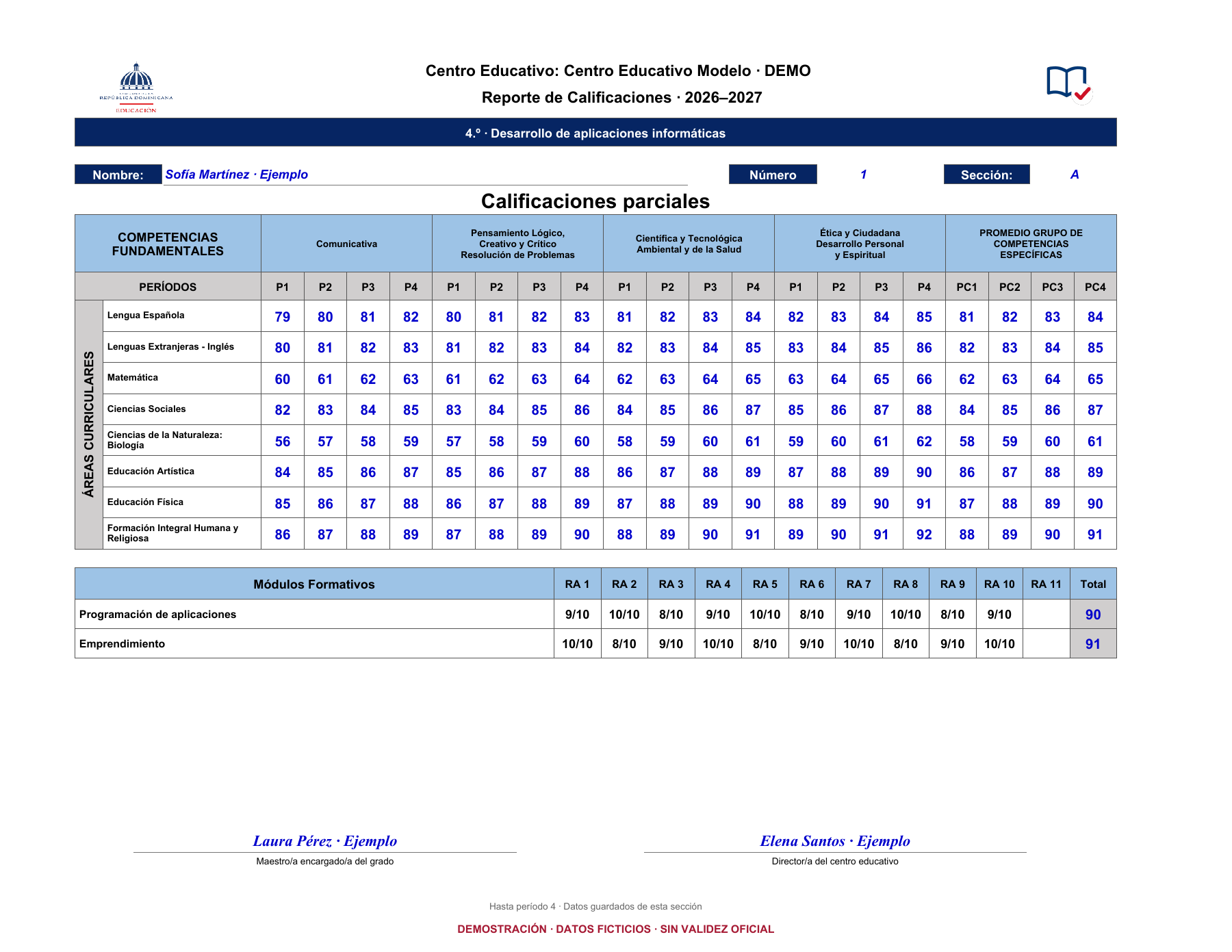
Task: Click the 'Pensamiento Lógico, Creativo y Crítico' header
Action: (517, 244)
